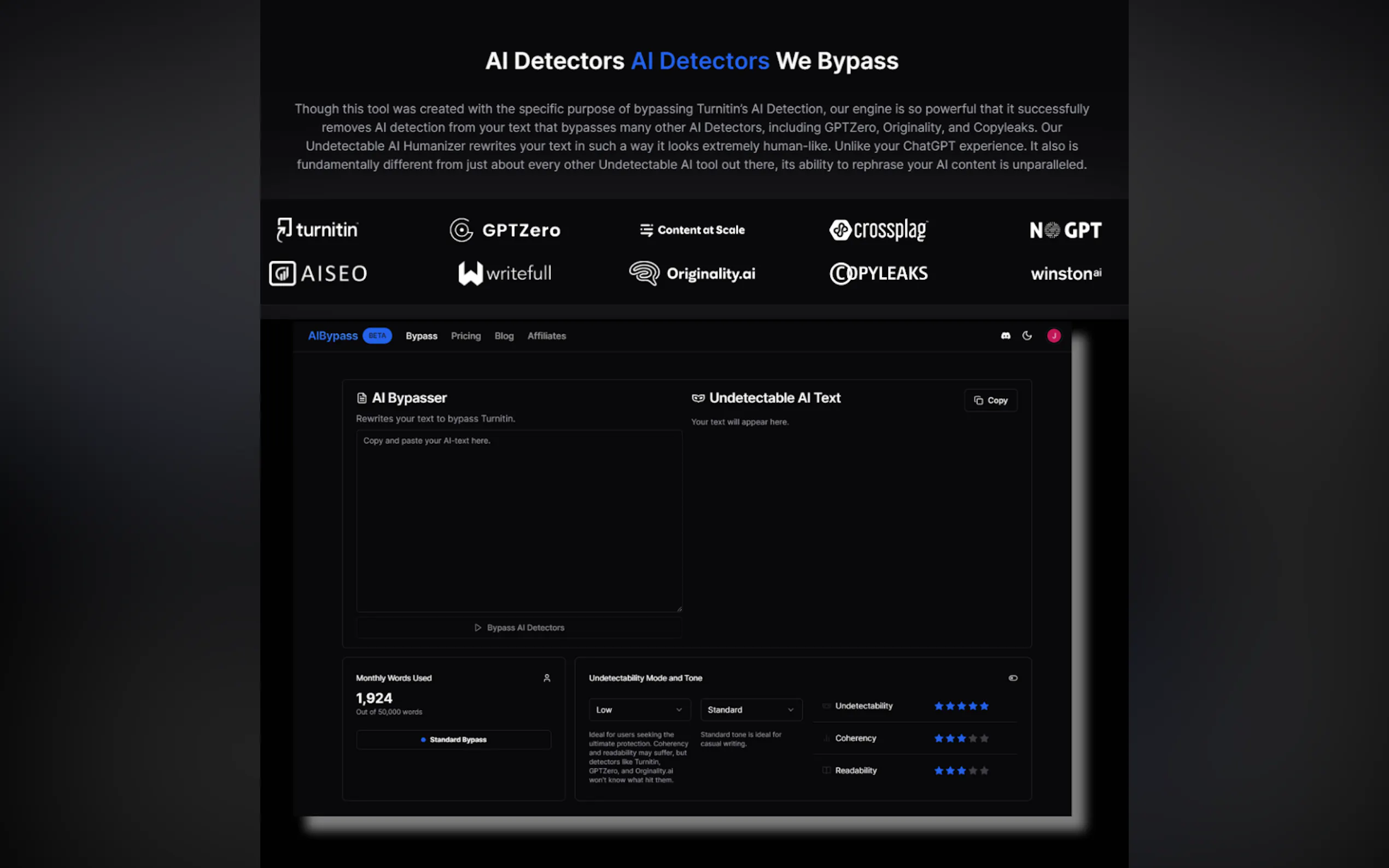Toggle the switch in Undetectability Mode panel
This screenshot has width=1389, height=868.
[x=1013, y=678]
